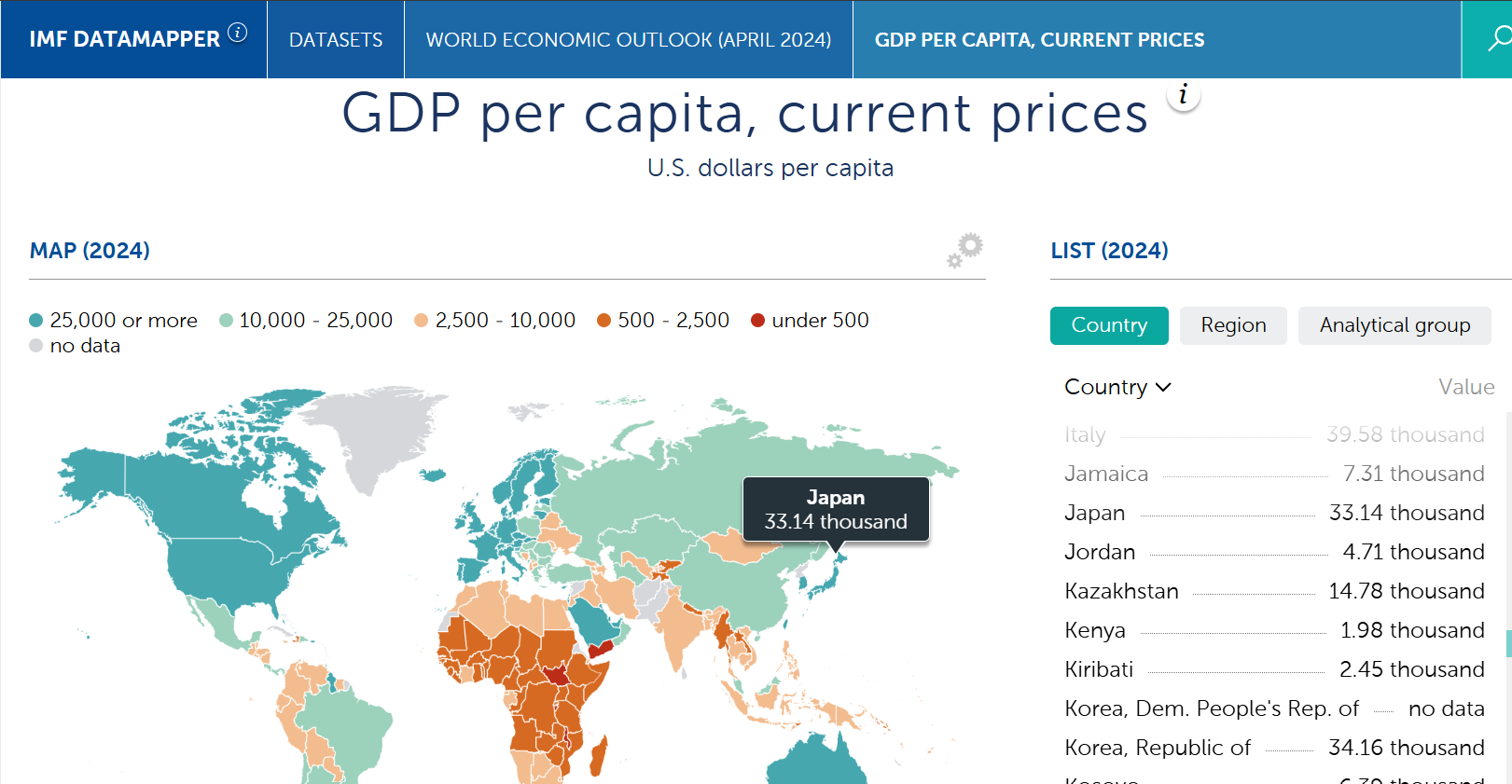
Task: Click the light green 10,000 - 25,000 legend dot
Action: pos(226,321)
